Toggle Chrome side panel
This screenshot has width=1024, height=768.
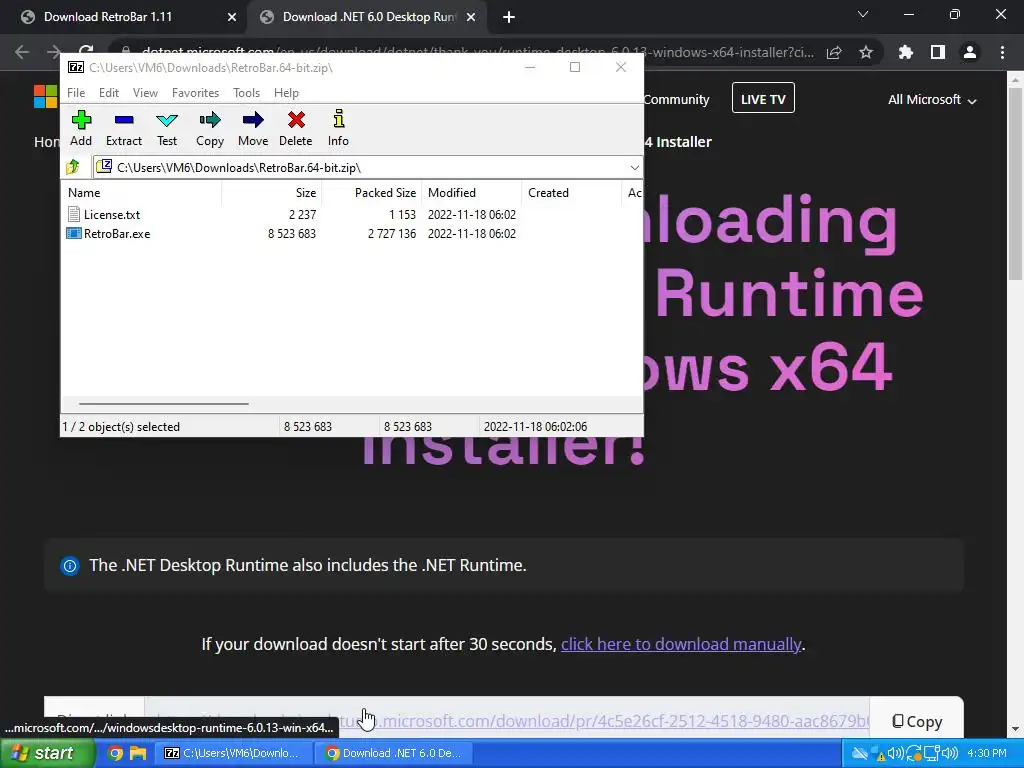(x=938, y=52)
